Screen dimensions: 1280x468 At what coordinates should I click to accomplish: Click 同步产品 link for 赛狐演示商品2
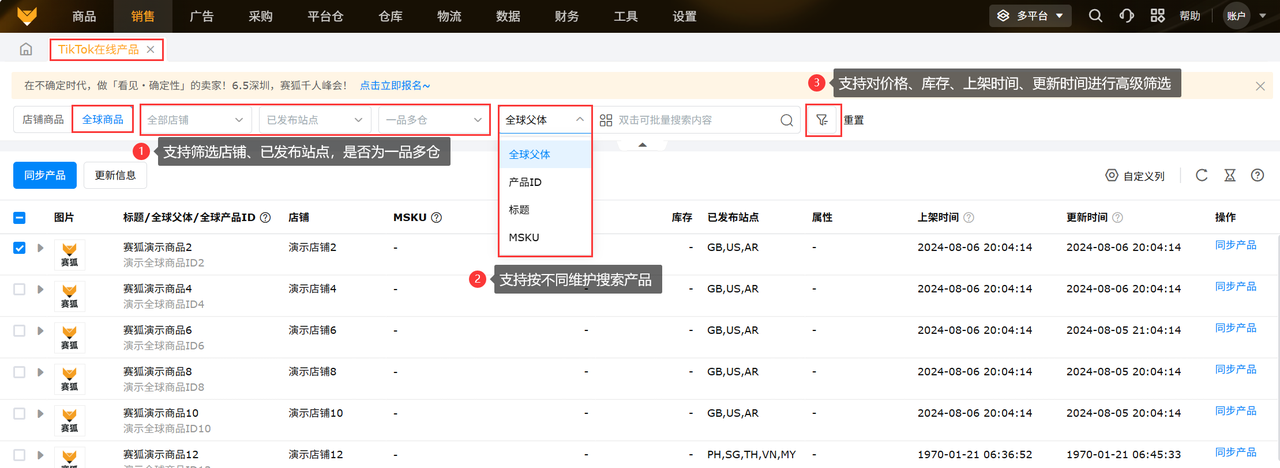click(1236, 245)
